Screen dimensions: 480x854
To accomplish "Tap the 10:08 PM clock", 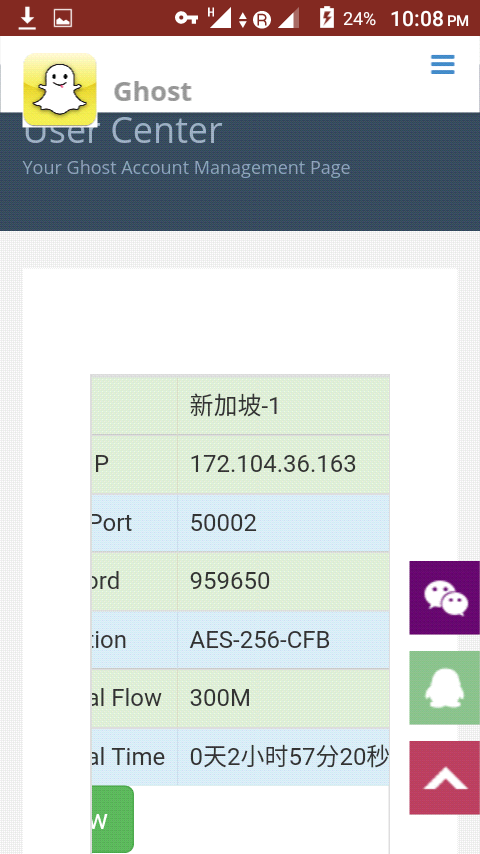I will click(429, 20).
